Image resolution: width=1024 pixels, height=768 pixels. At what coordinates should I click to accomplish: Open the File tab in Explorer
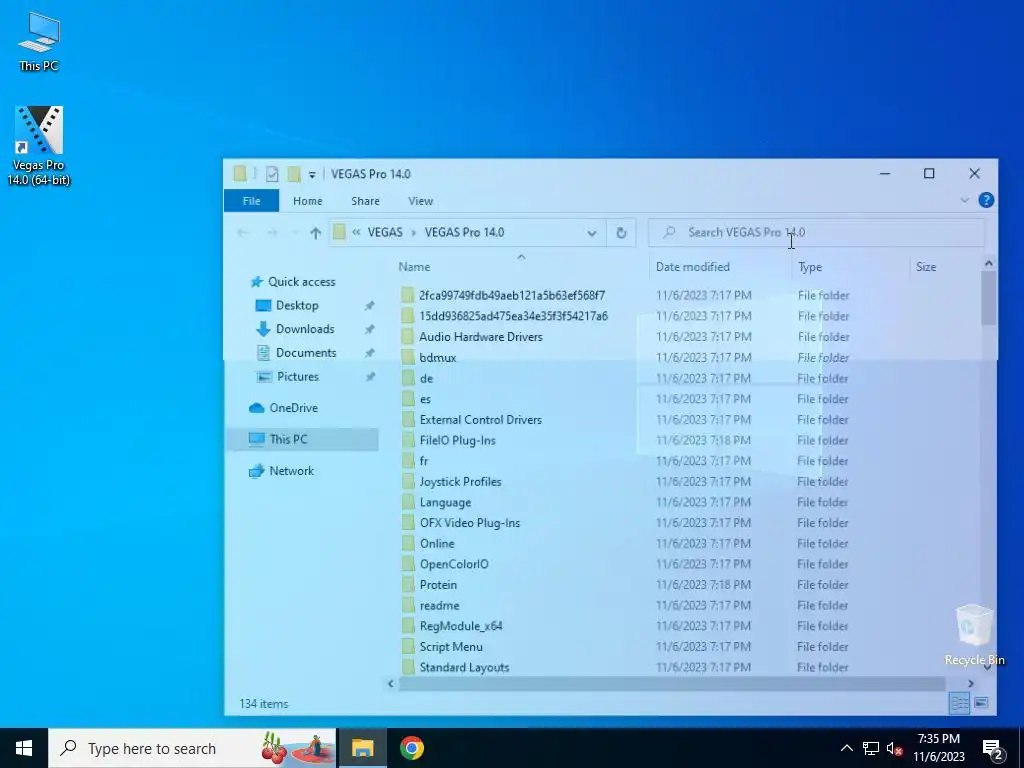(251, 201)
